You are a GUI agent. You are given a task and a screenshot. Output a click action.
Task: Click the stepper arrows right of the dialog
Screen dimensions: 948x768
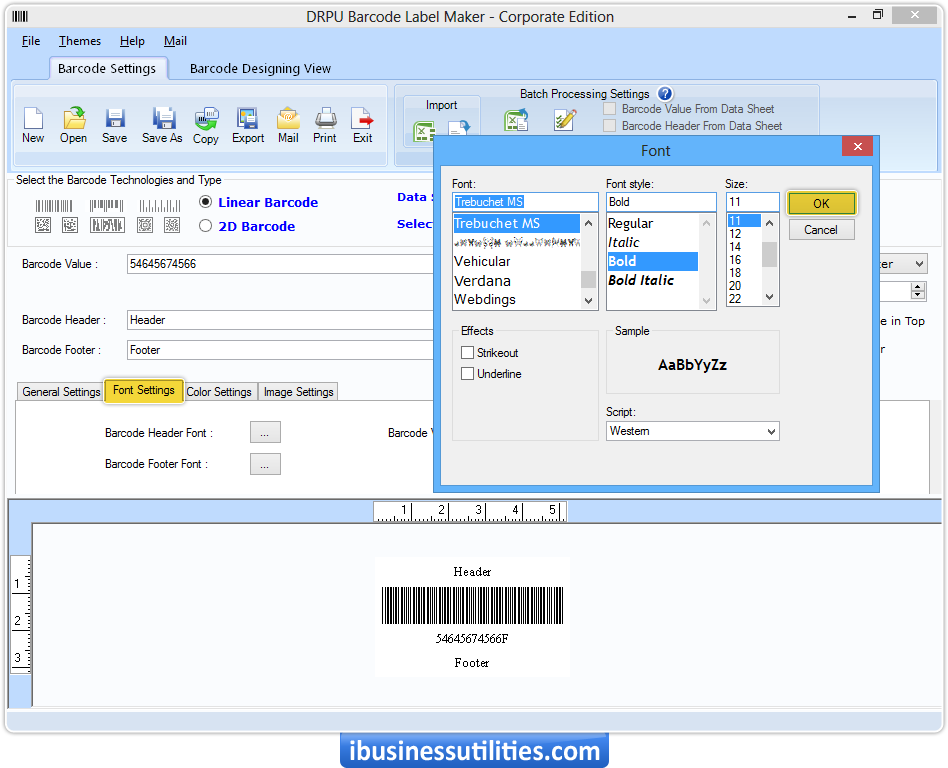click(918, 291)
